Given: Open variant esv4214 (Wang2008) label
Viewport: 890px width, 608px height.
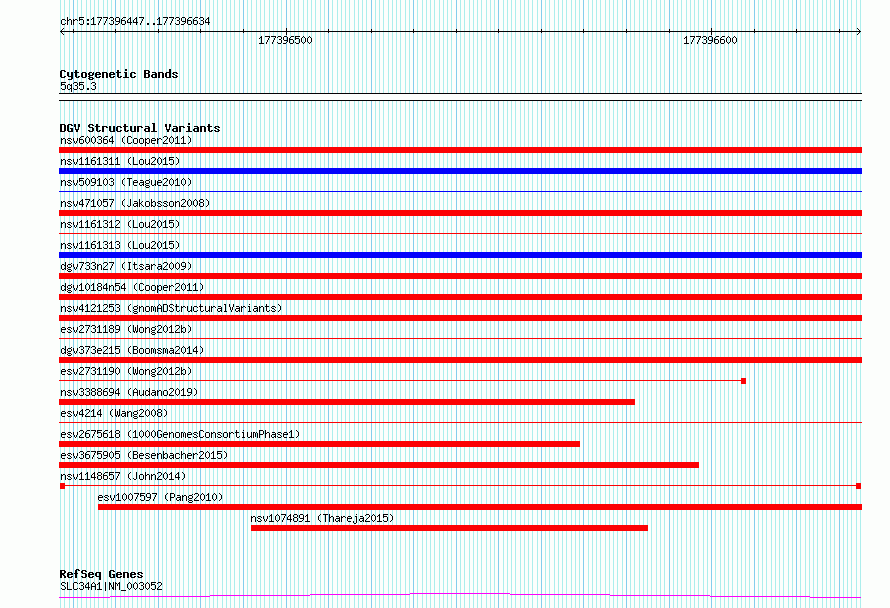Looking at the screenshot, I should tap(114, 413).
